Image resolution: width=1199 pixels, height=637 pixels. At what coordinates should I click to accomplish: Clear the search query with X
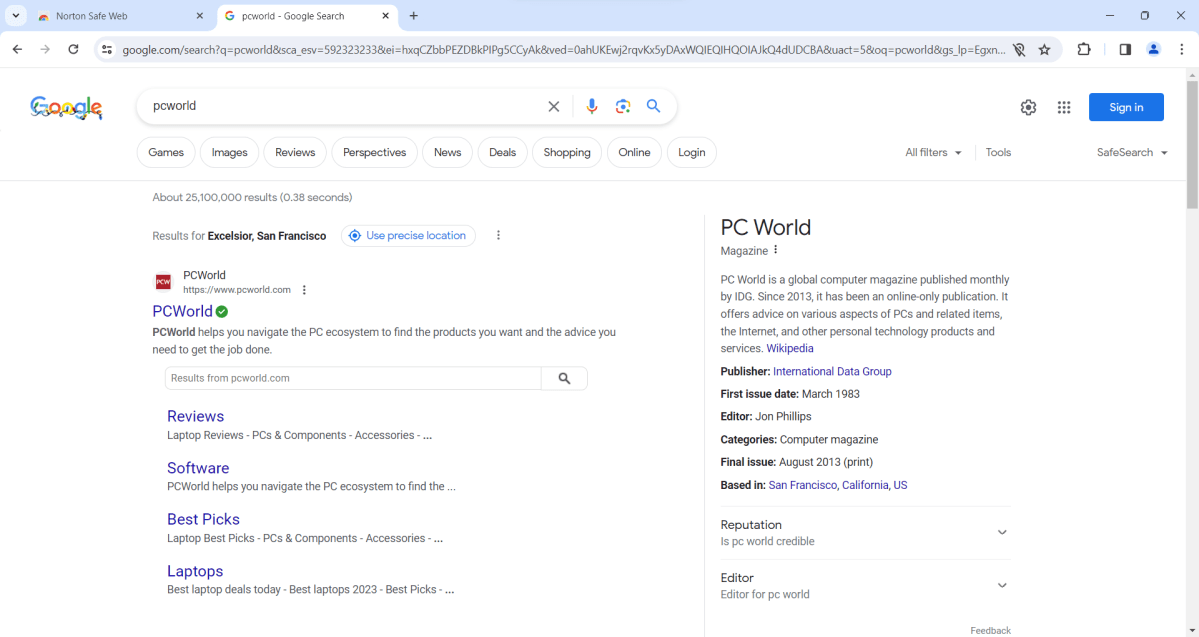point(554,106)
